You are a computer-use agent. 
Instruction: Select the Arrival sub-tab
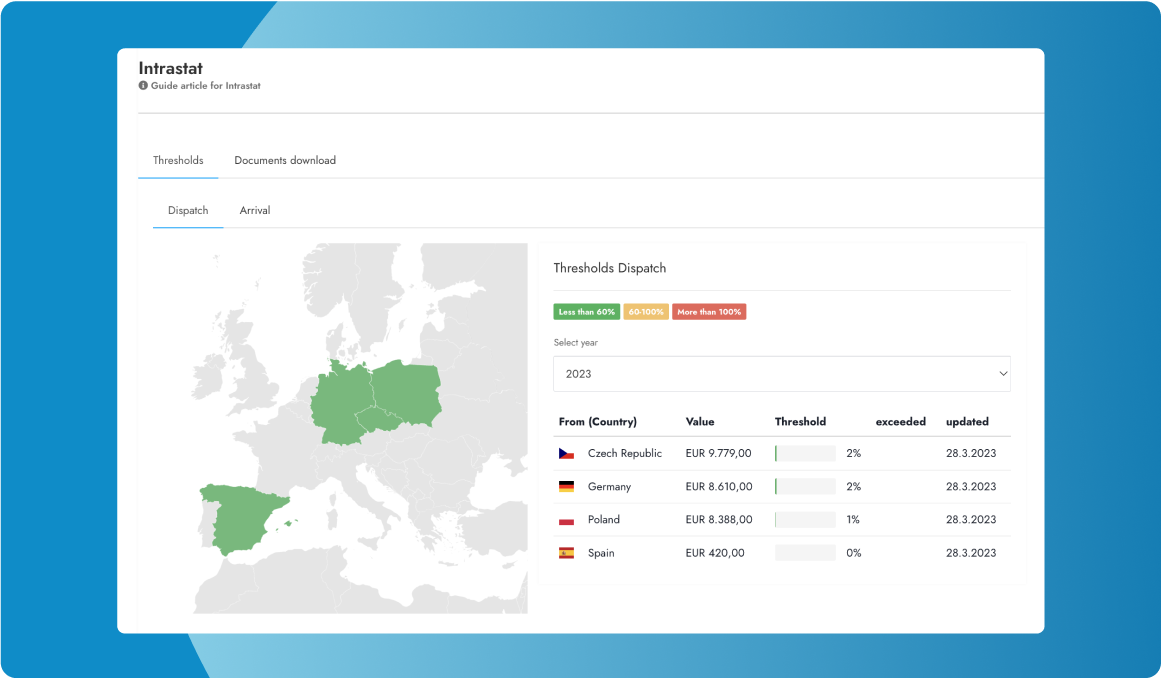point(255,211)
